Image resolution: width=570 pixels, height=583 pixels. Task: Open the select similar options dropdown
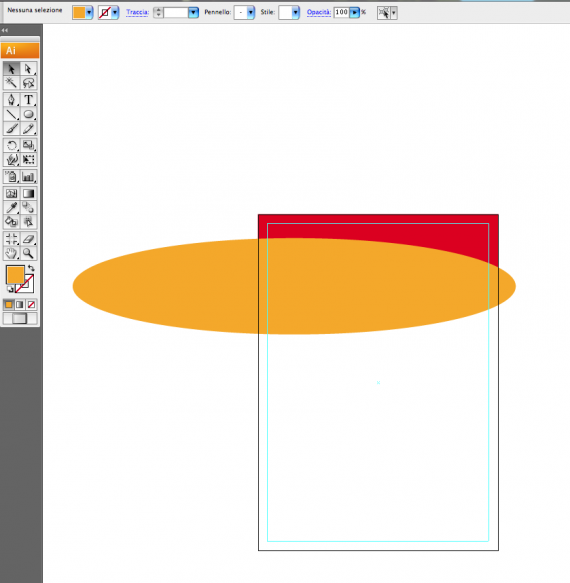[x=394, y=13]
